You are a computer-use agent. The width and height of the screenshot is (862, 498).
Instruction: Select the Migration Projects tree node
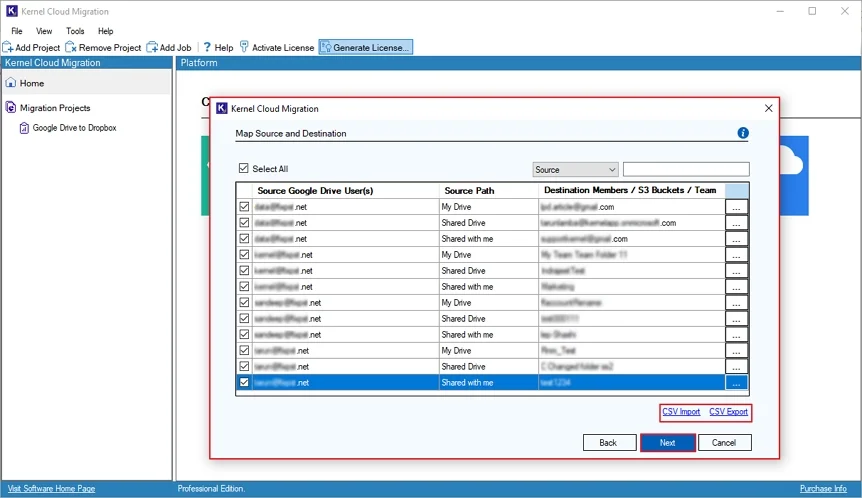55,108
